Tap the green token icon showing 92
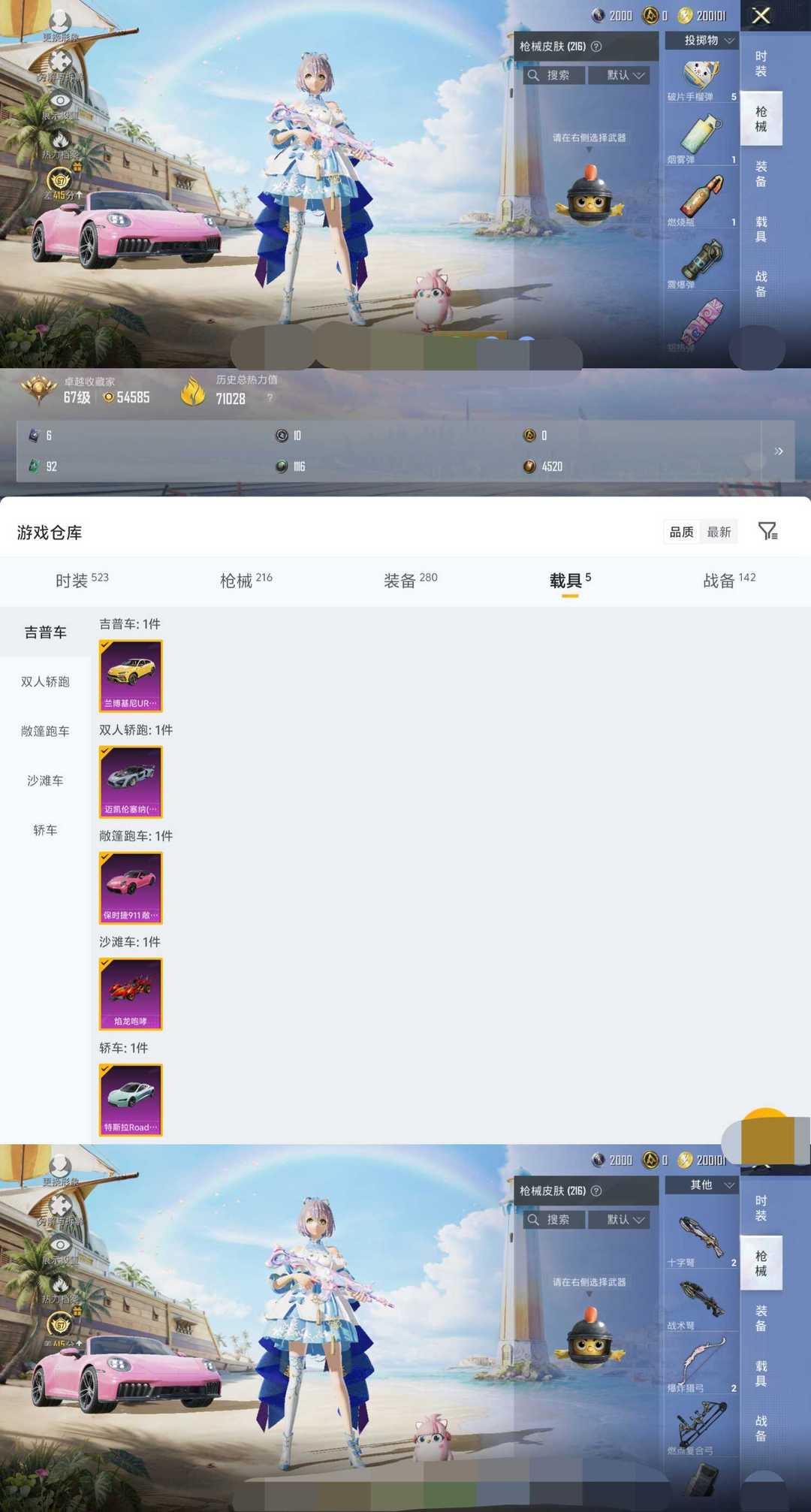 click(34, 466)
